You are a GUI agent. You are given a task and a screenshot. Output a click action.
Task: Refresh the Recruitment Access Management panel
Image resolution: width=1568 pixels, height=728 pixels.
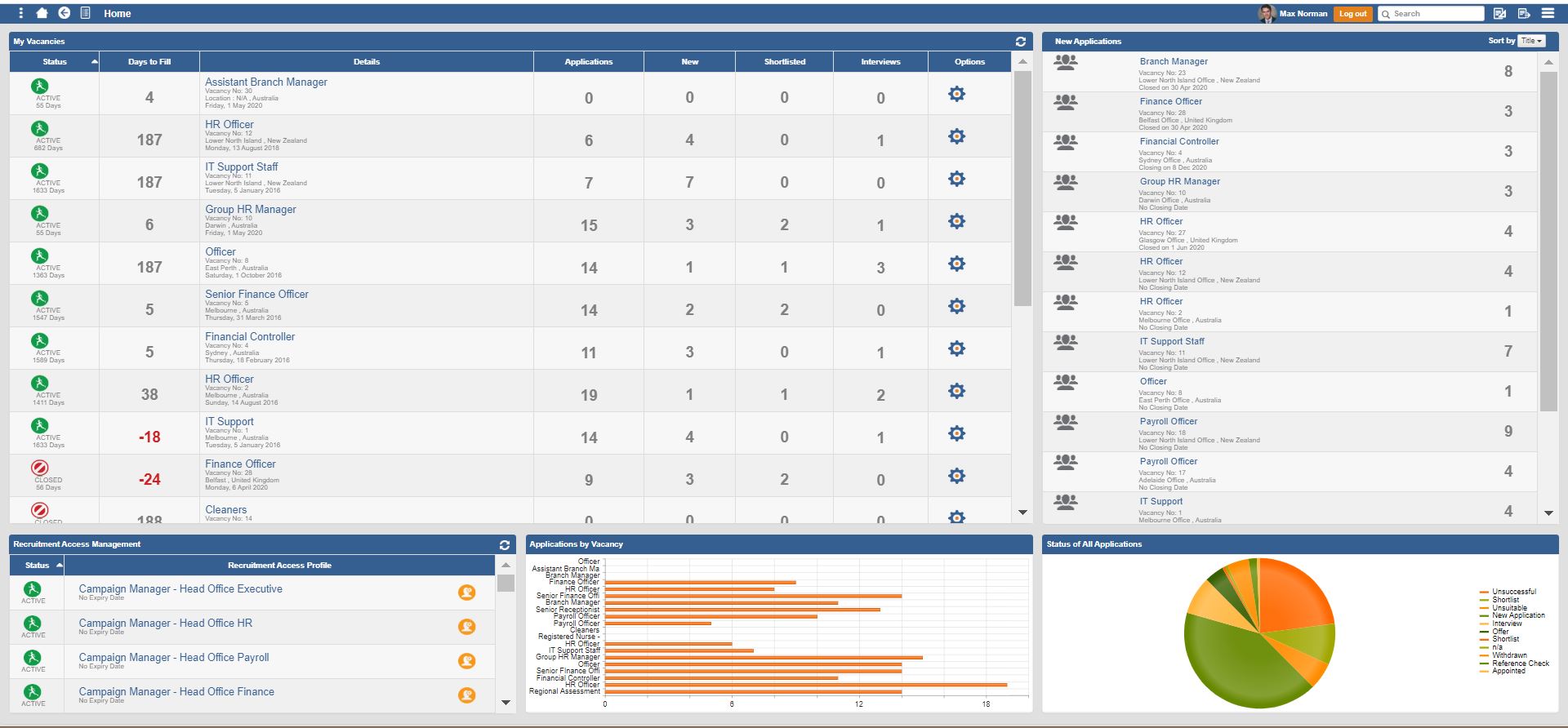504,545
